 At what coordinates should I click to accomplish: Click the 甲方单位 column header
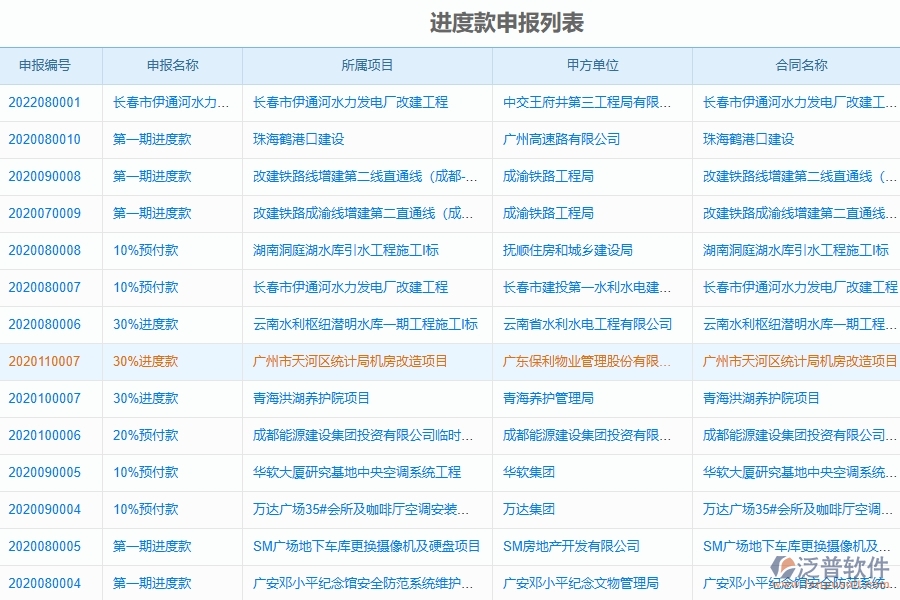591,65
